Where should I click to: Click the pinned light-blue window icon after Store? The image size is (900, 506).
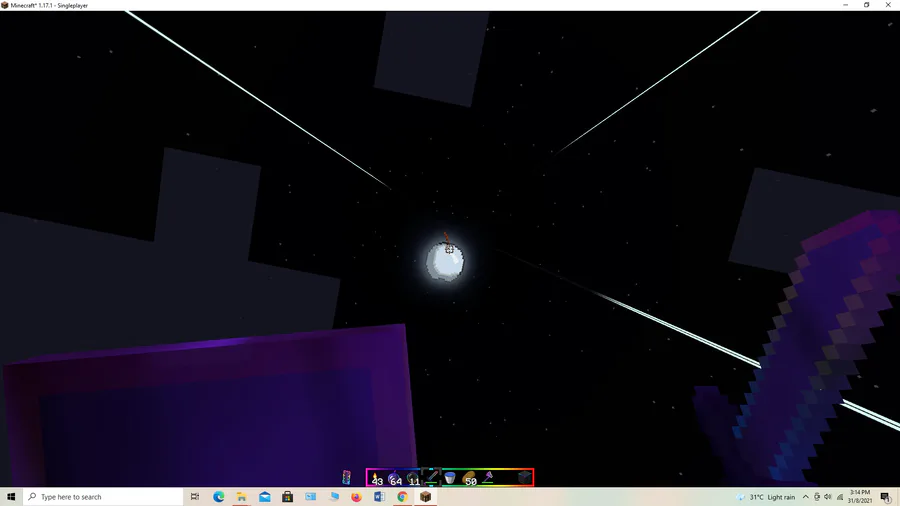tap(311, 497)
